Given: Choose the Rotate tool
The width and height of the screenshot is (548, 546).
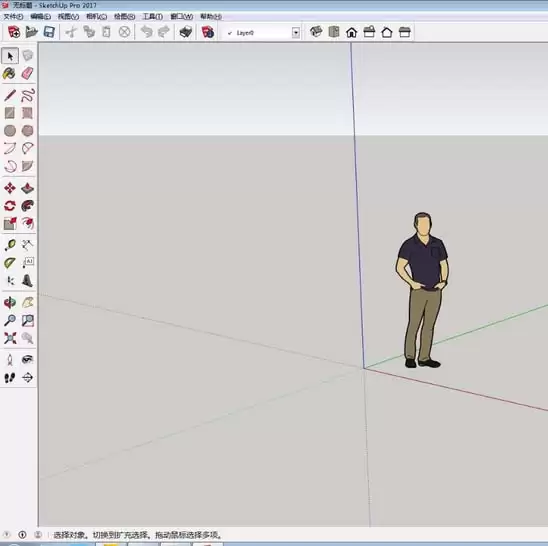Looking at the screenshot, I should (x=10, y=206).
